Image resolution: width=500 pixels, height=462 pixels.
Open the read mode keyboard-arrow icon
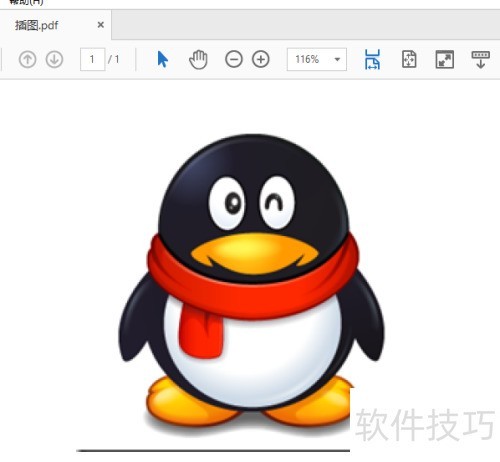click(480, 60)
